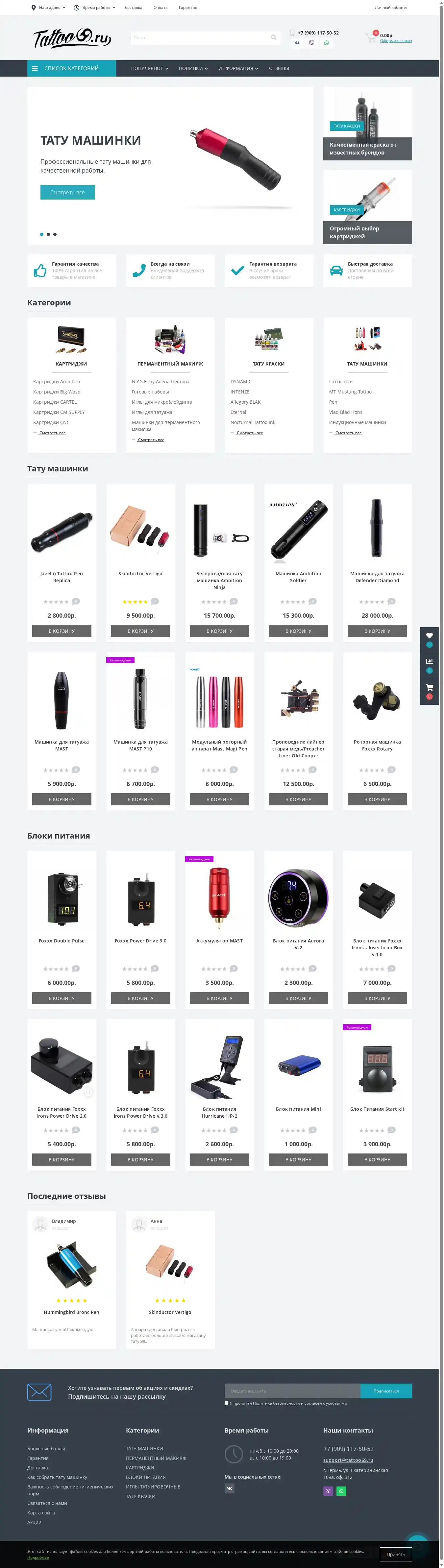Click the footer VK social icon
The height and width of the screenshot is (1568, 444).
click(x=230, y=1488)
